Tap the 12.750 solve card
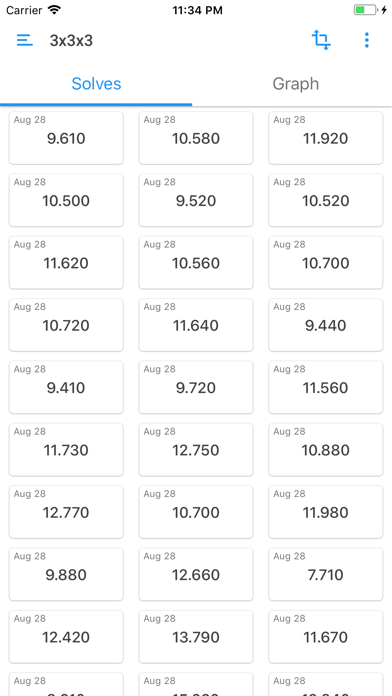The image size is (392, 696). tap(196, 450)
